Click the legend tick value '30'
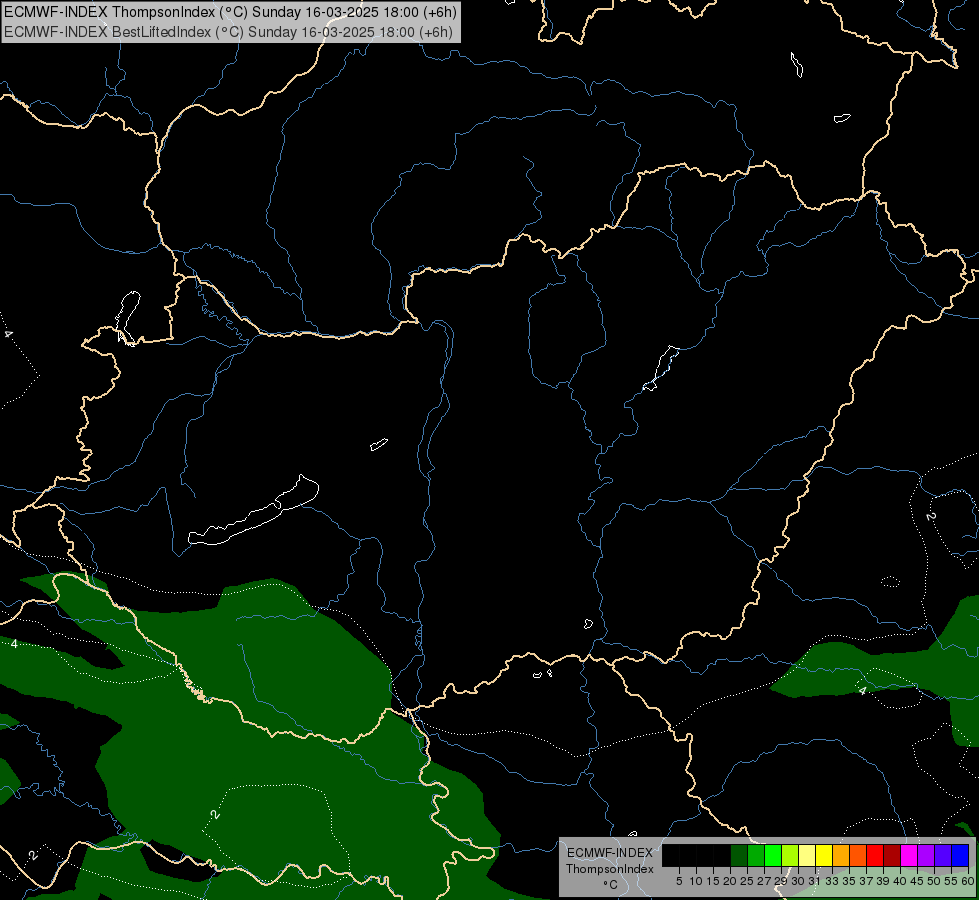Image resolution: width=979 pixels, height=900 pixels. click(798, 881)
